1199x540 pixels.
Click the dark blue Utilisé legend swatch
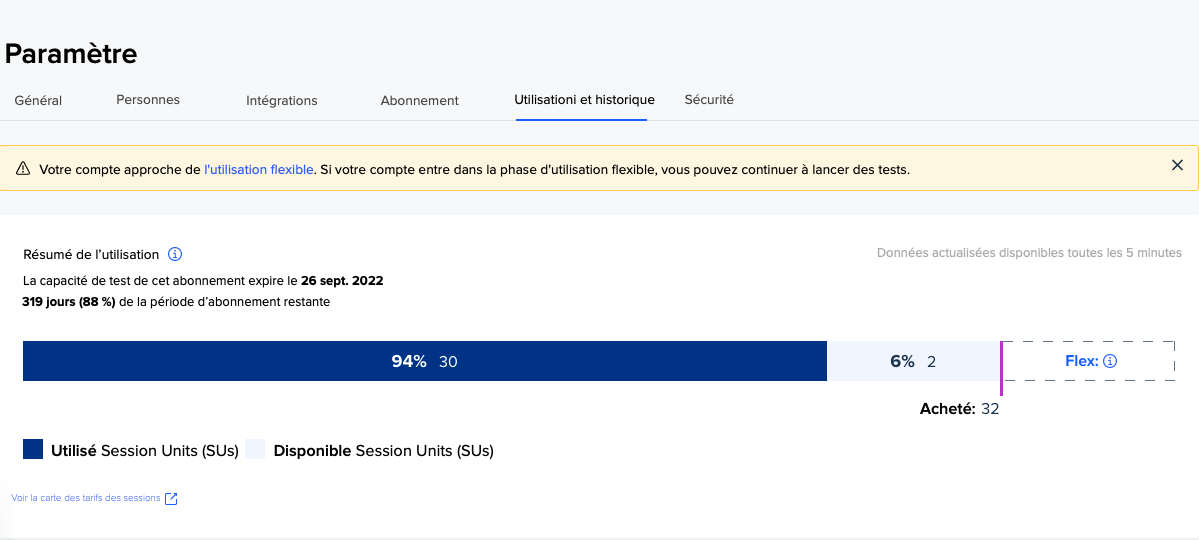tap(33, 449)
